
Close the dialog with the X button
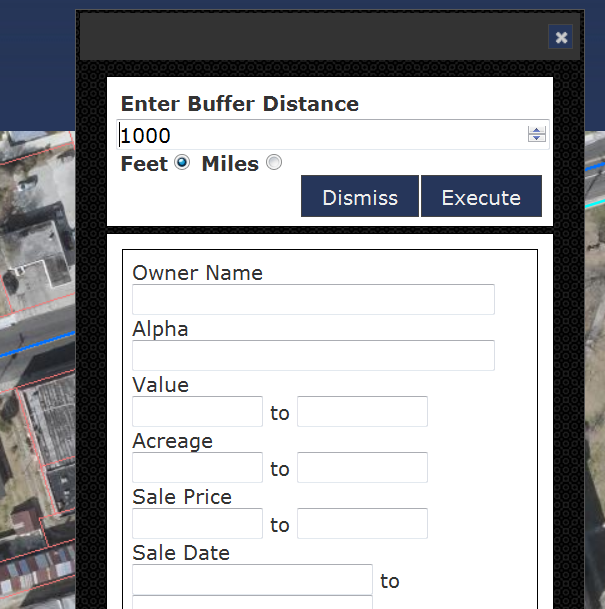(x=560, y=37)
